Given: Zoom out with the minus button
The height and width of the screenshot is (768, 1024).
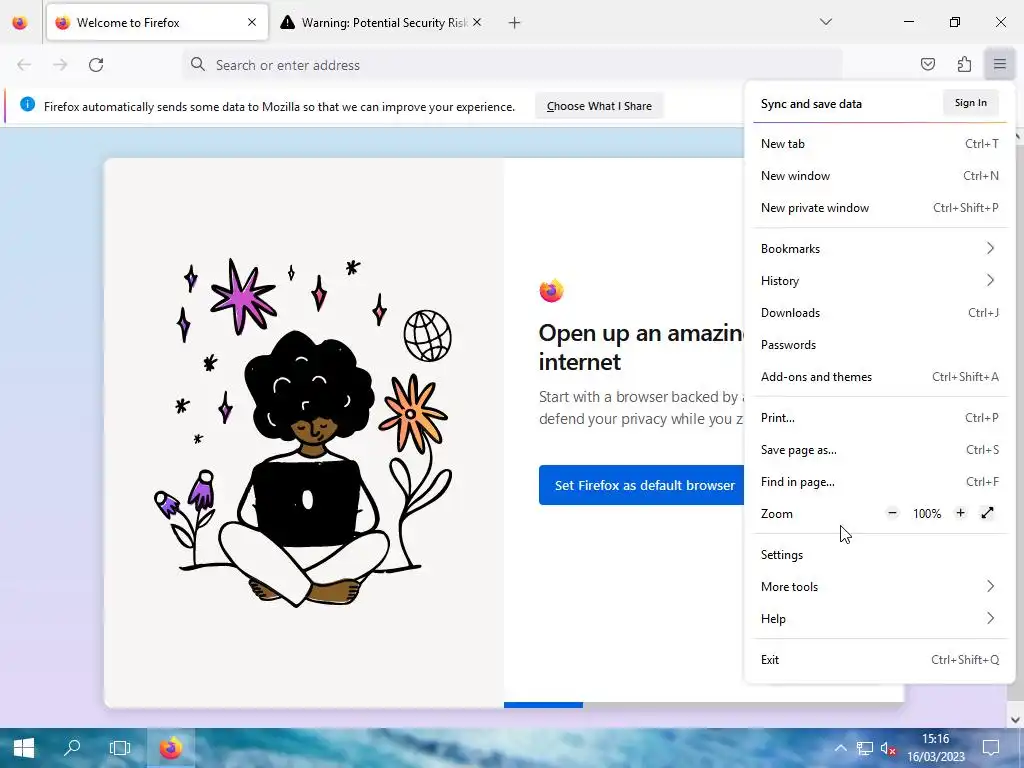Looking at the screenshot, I should tap(892, 513).
